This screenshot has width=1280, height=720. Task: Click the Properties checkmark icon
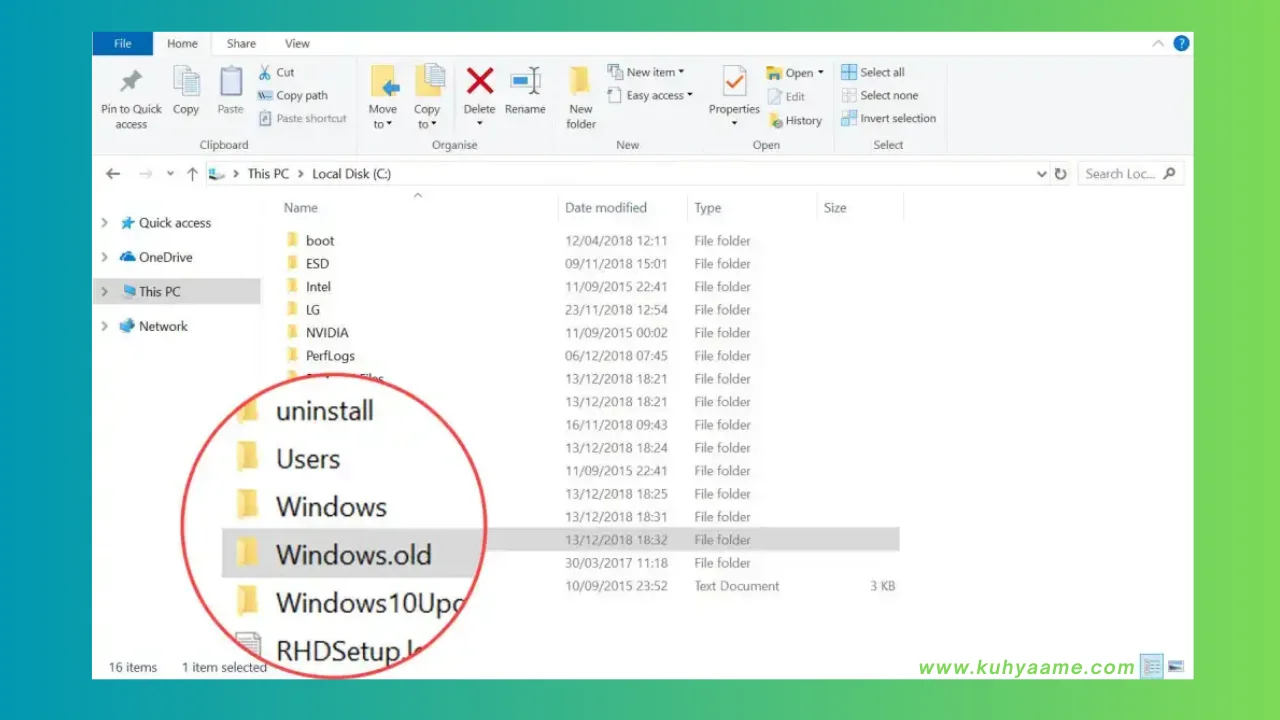734,81
